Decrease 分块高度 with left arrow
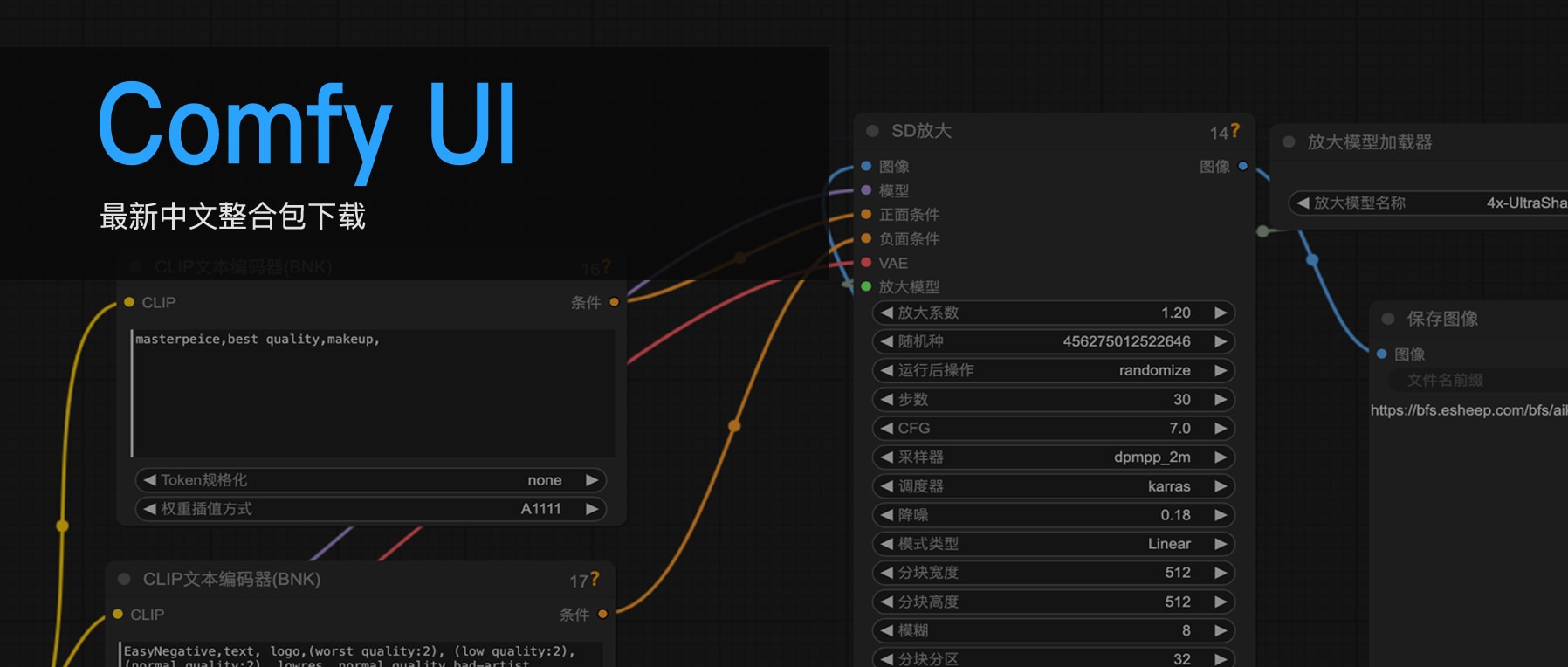The image size is (1568, 667). tap(887, 602)
